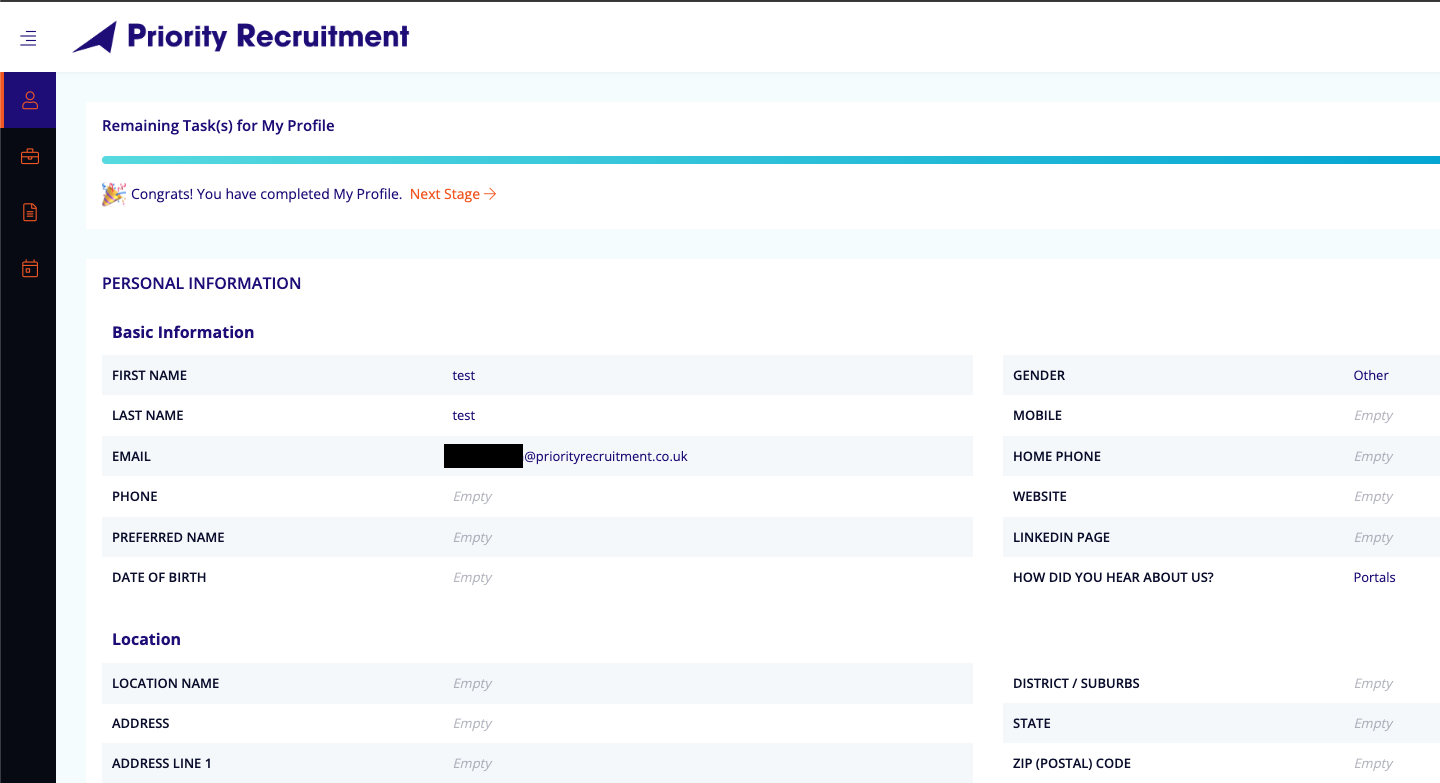This screenshot has width=1440, height=783.
Task: Change How Did You Hear value Portals
Action: pyautogui.click(x=1374, y=577)
